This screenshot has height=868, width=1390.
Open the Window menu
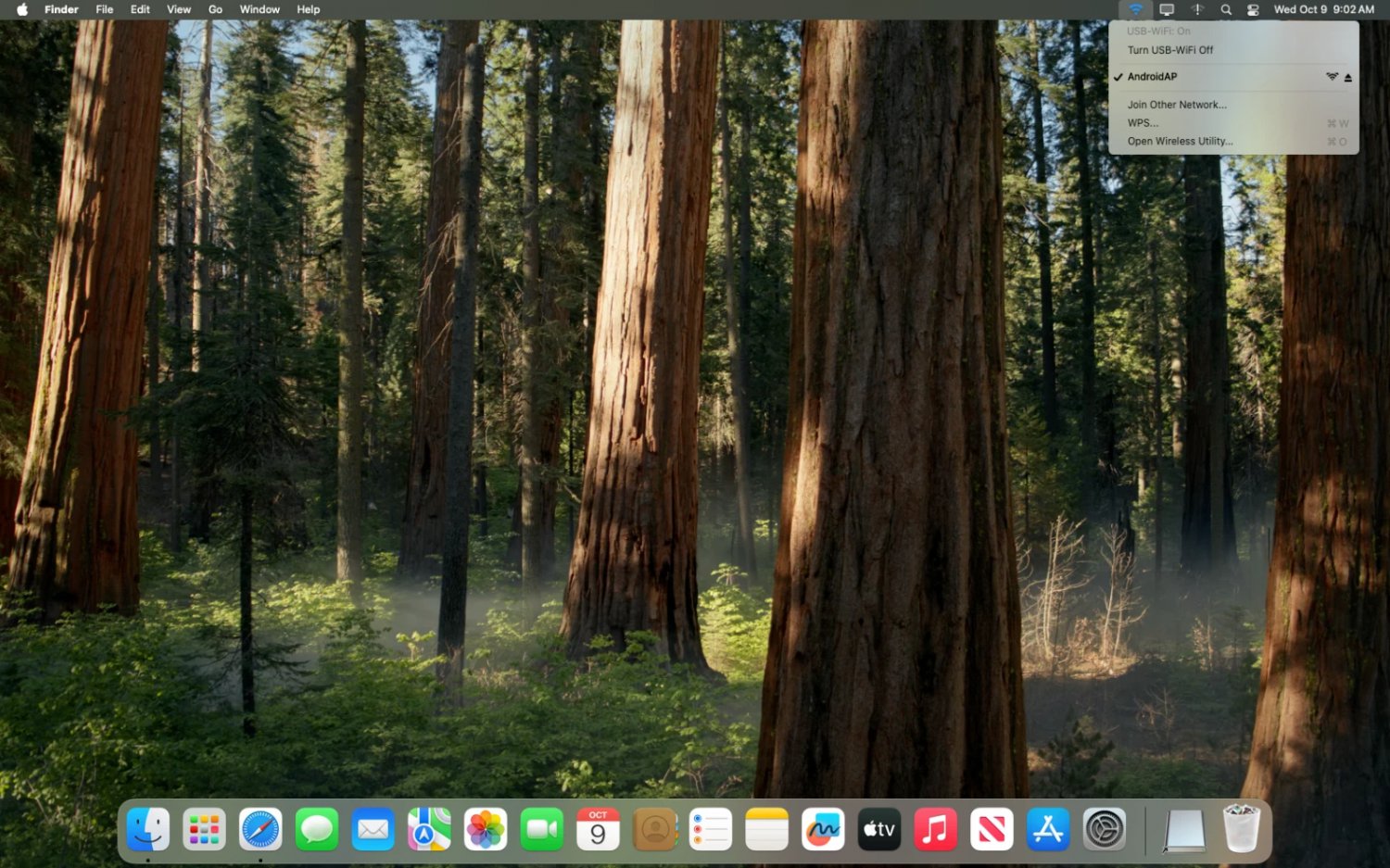coord(259,9)
